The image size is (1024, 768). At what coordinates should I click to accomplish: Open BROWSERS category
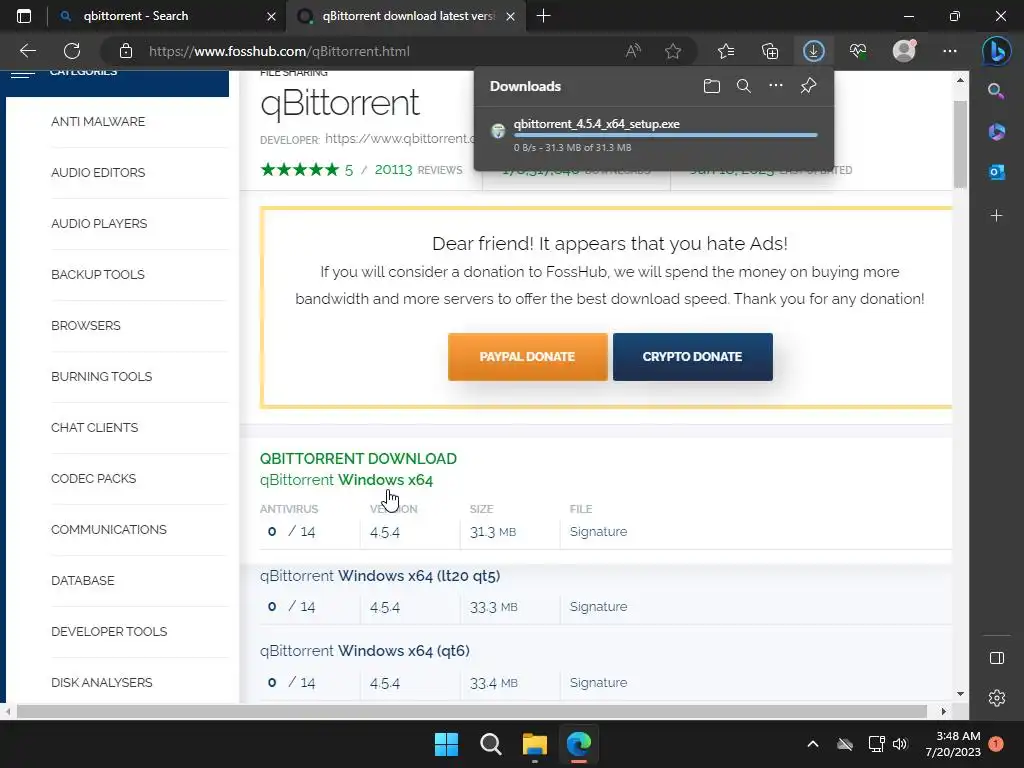86,325
